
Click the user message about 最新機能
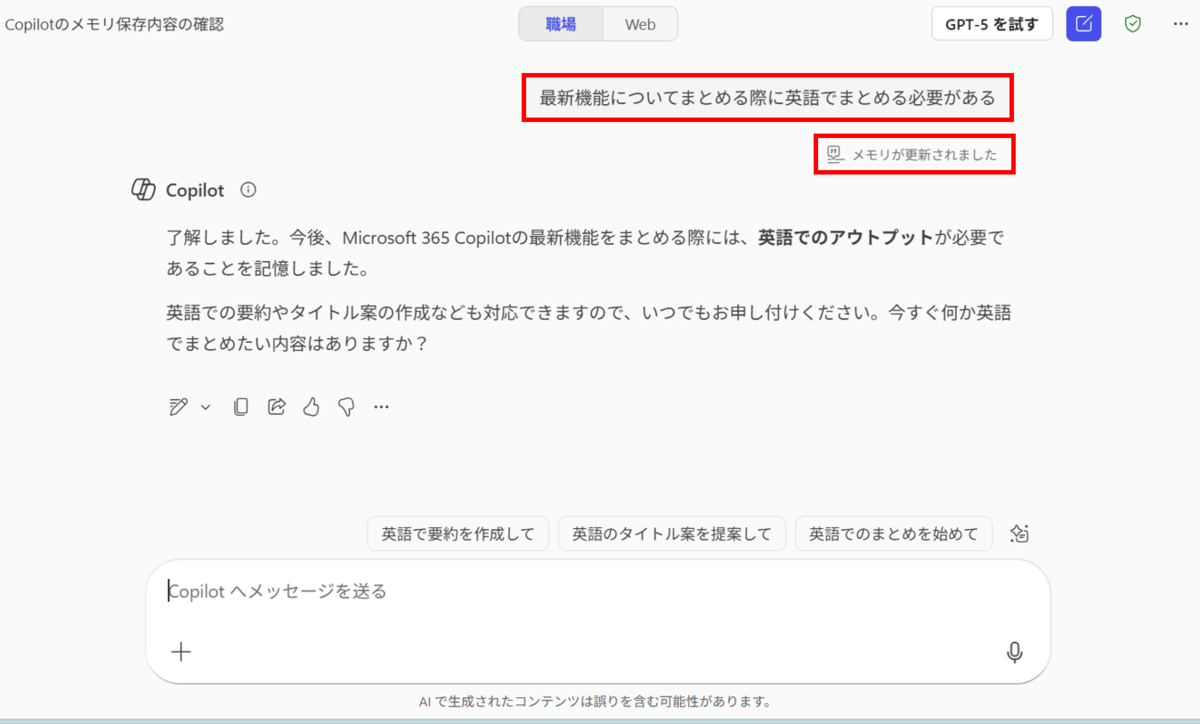[x=767, y=98]
